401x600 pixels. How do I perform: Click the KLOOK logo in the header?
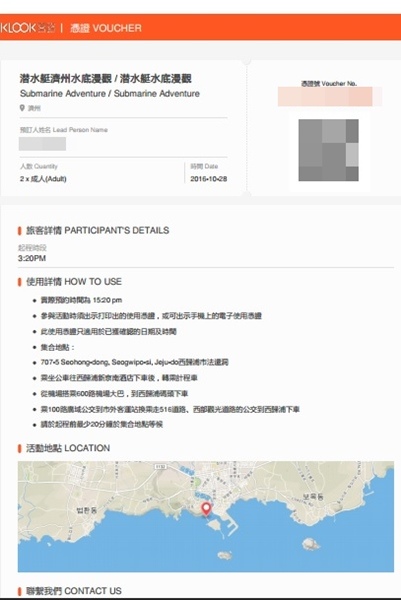[28, 28]
